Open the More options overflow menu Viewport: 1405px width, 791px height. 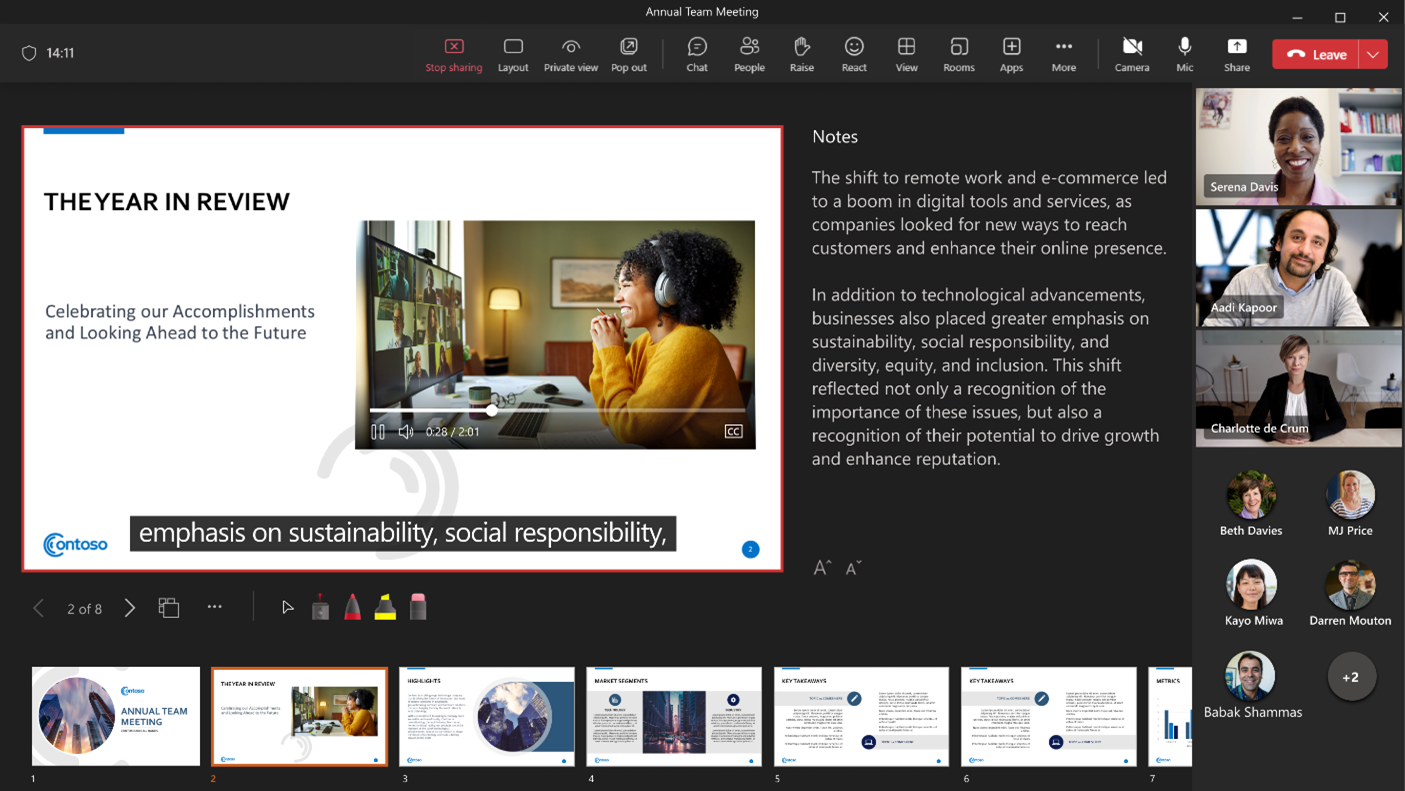click(1063, 53)
